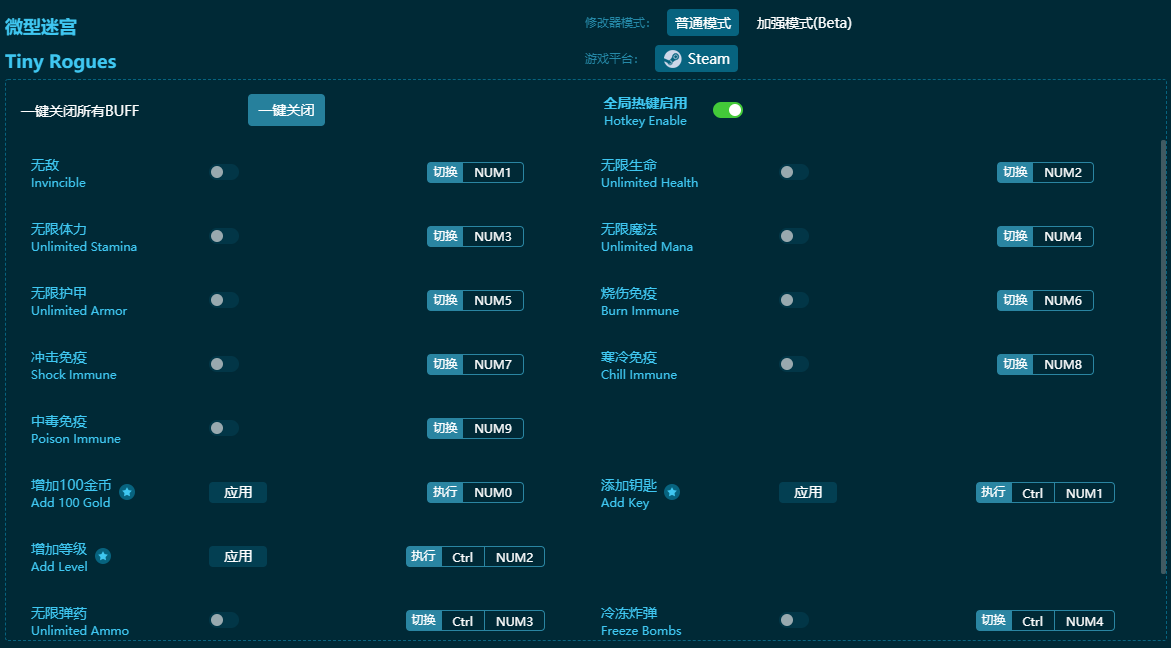This screenshot has width=1171, height=648.
Task: Toggle Freeze Bombs switch
Action: pos(793,620)
